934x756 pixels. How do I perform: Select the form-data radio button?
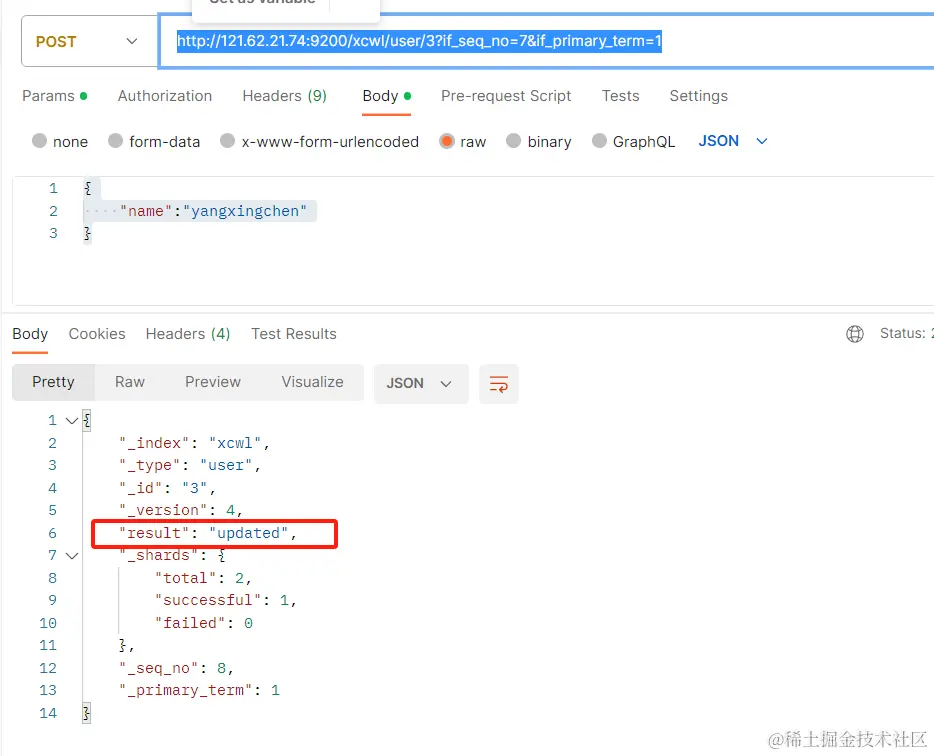(x=116, y=141)
